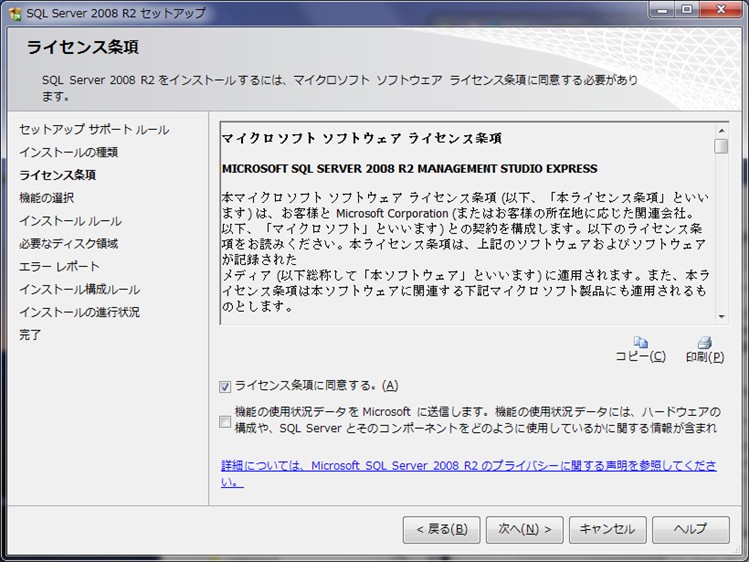The height and width of the screenshot is (562, 749).
Task: Open help with the ヘルプ button
Action: pyautogui.click(x=690, y=529)
